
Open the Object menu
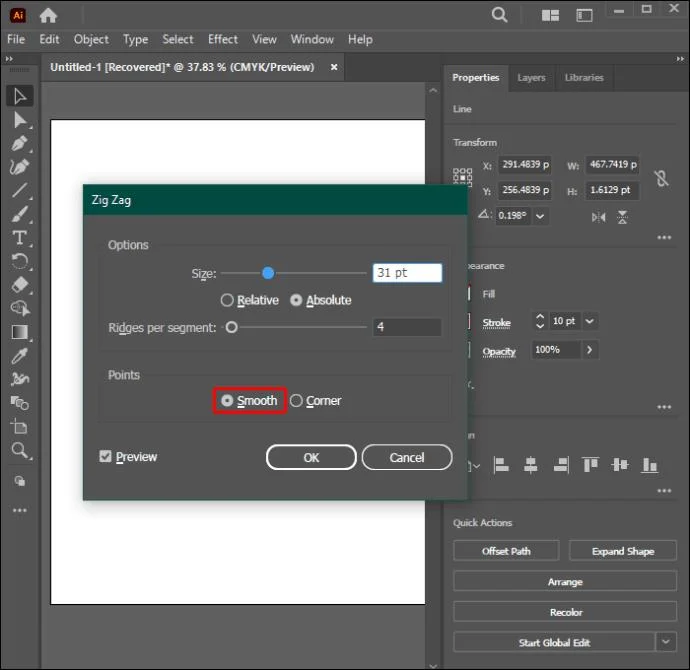click(x=91, y=39)
